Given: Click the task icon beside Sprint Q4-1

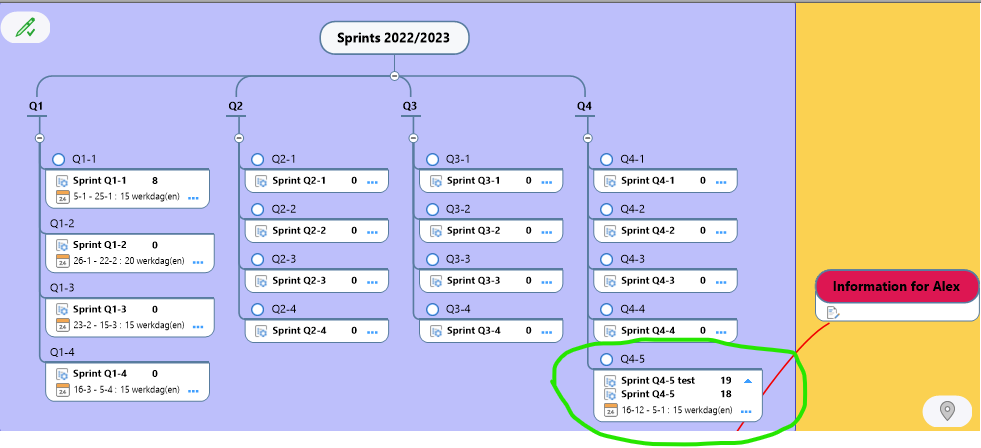Looking at the screenshot, I should click(610, 181).
